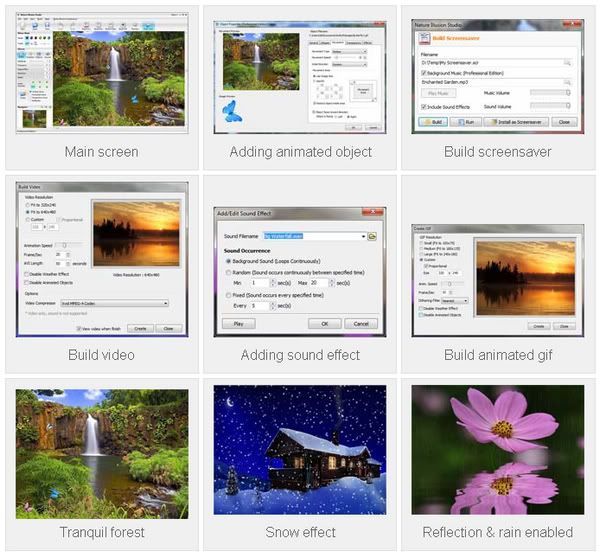
Task: Select the Custom GIF resolution radio
Action: [421, 259]
